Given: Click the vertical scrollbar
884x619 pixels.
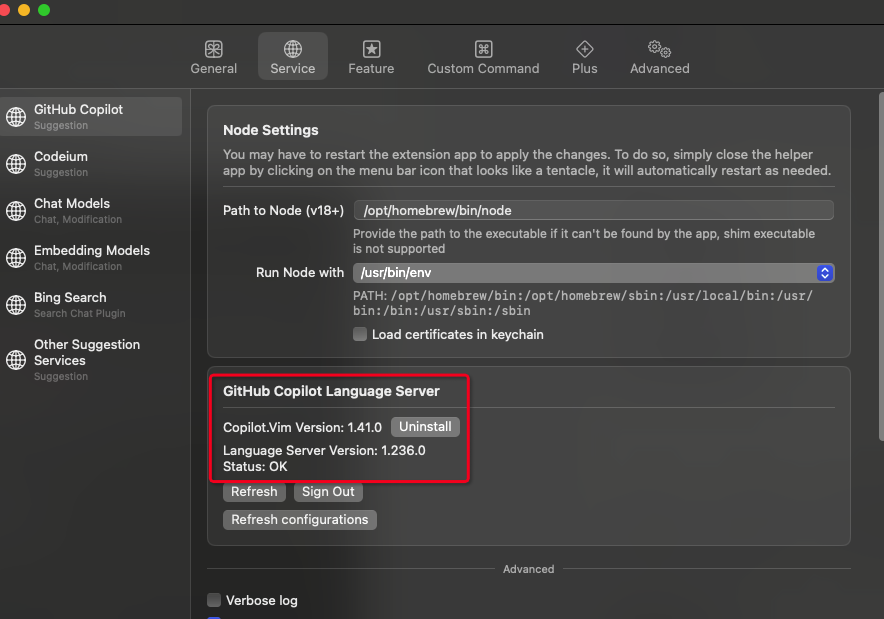Looking at the screenshot, I should [881, 266].
